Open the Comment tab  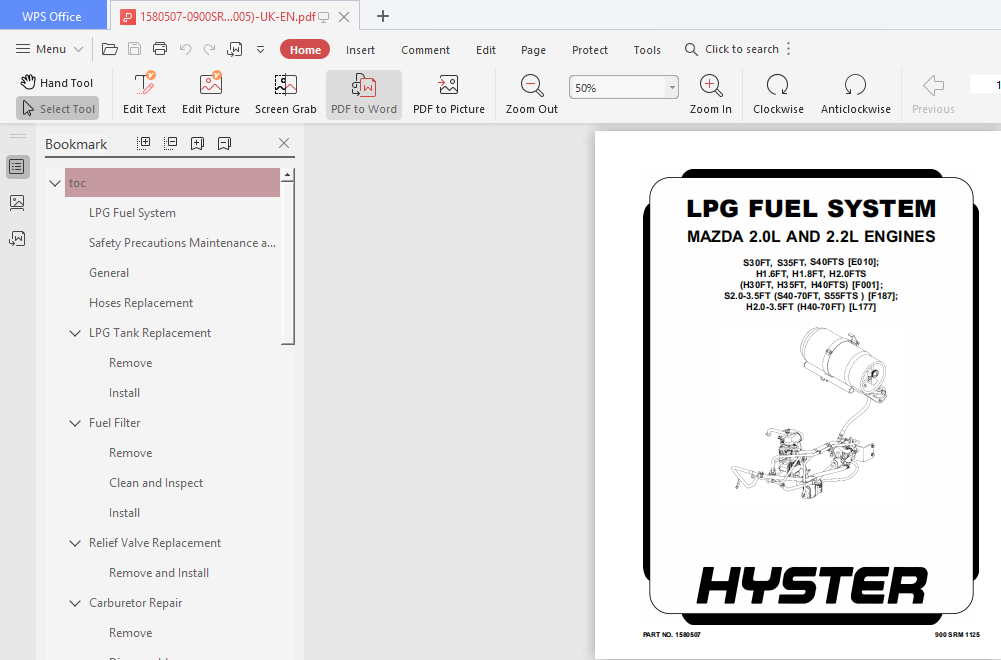coord(425,50)
